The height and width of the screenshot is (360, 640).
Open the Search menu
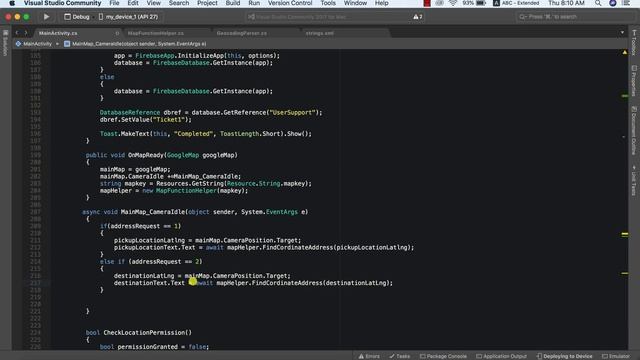point(179,3)
